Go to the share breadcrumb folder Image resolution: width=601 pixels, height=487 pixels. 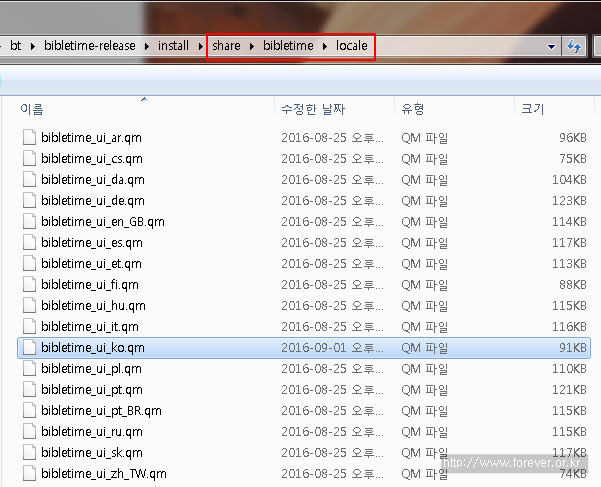click(226, 46)
